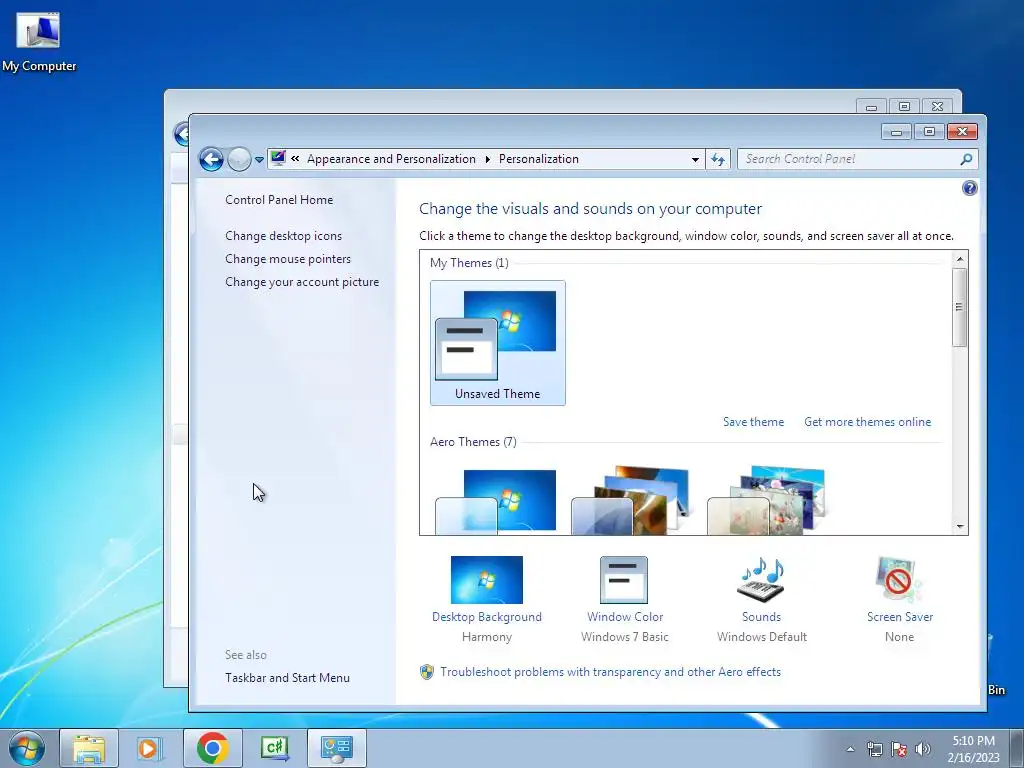
Task: Click the Sounds text link
Action: pos(761,617)
